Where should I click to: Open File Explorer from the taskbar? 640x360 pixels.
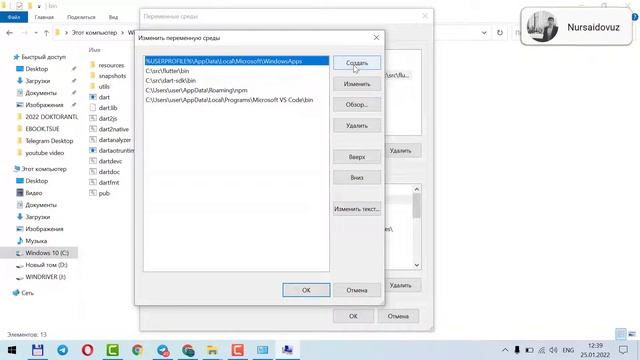212,350
